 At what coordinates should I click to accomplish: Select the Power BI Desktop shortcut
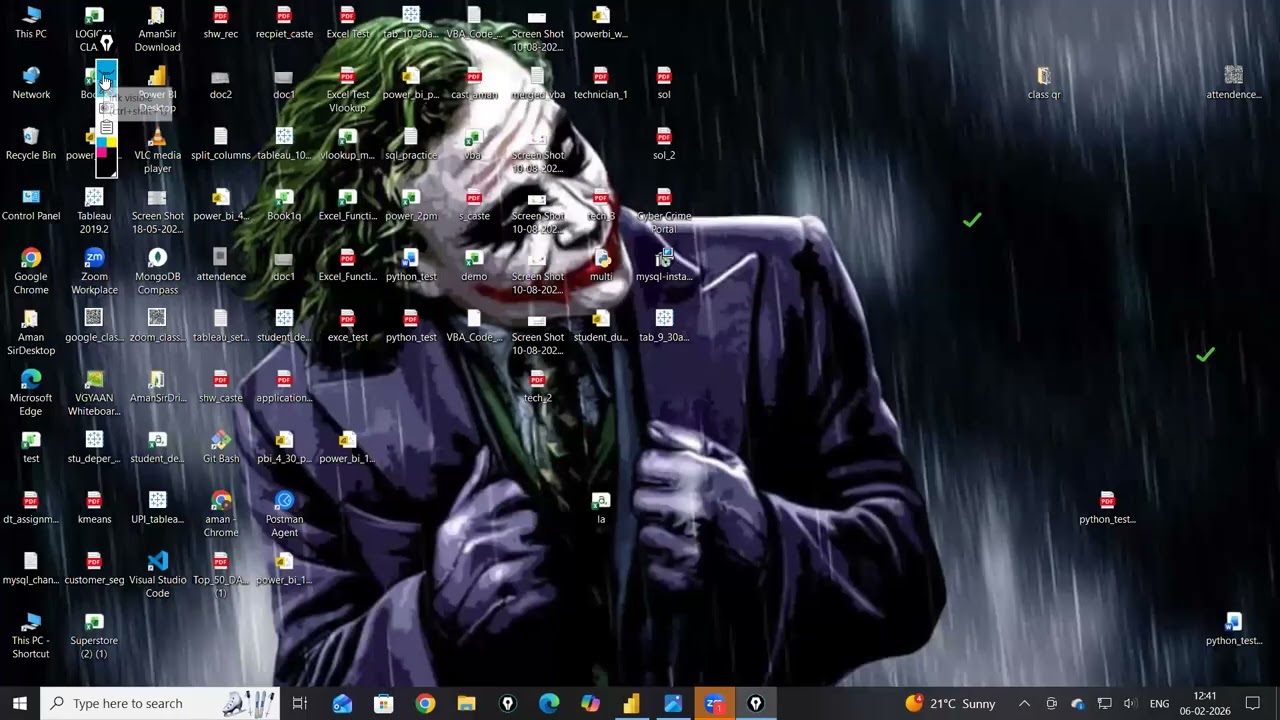pyautogui.click(x=157, y=89)
